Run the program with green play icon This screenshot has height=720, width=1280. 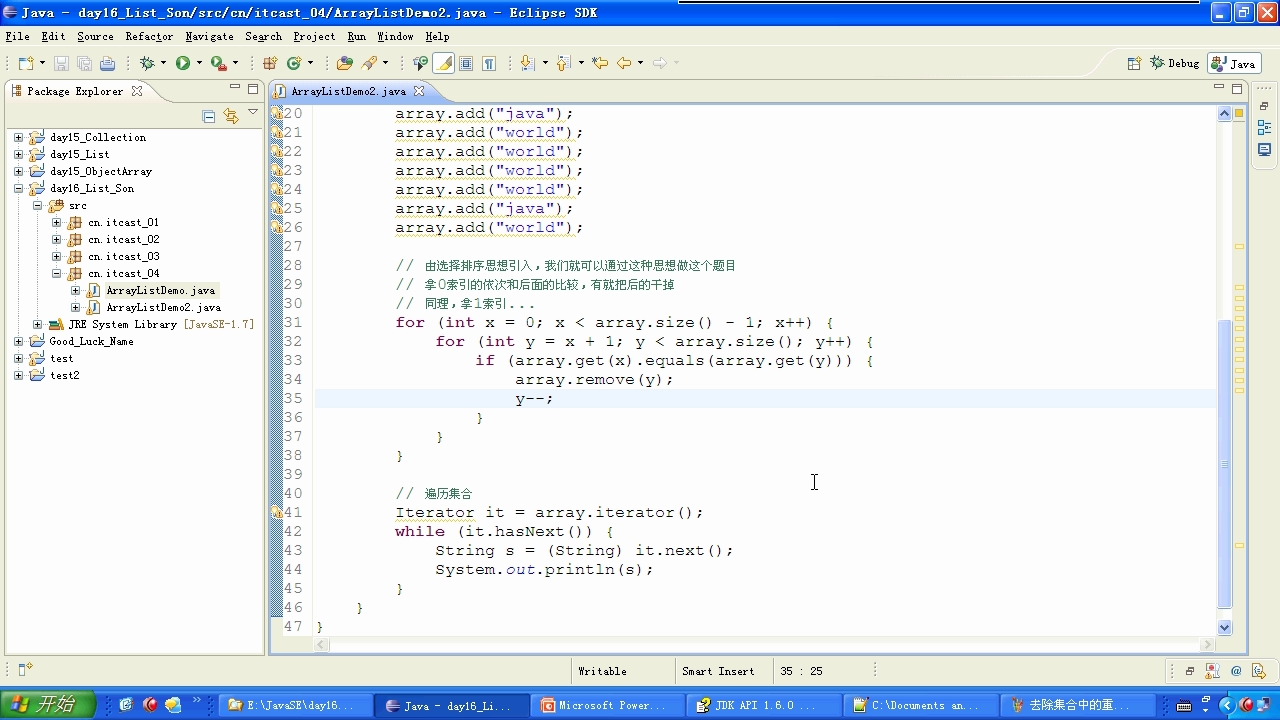tap(183, 63)
